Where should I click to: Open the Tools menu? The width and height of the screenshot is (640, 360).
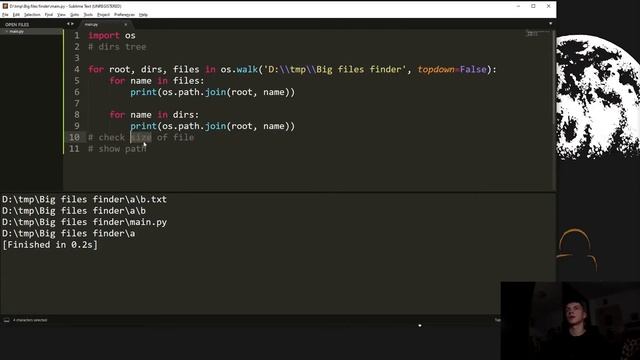click(x=88, y=15)
